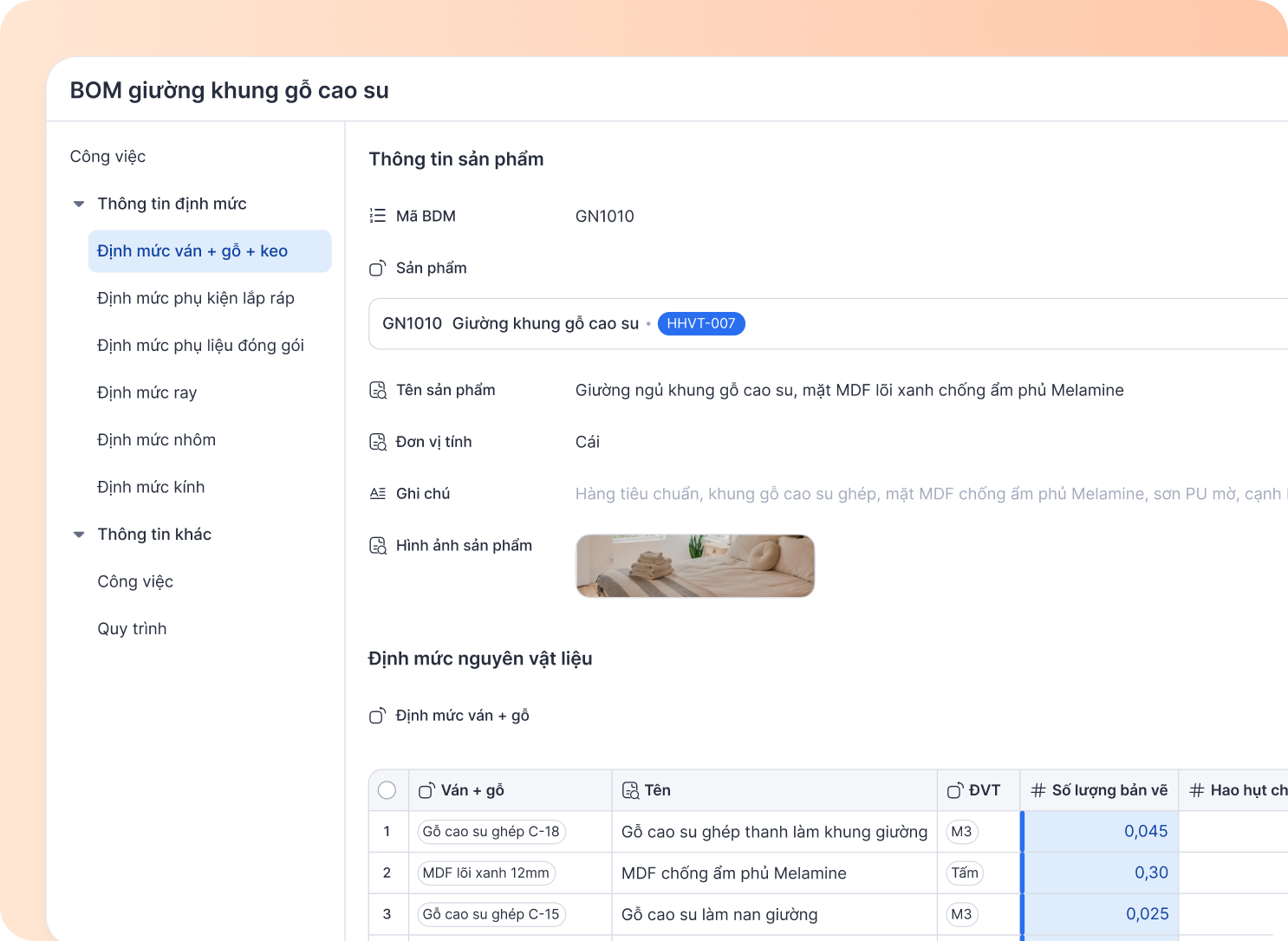The image size is (1288, 941).
Task: Click the title BOM giường khung gỗ cao su
Action: tap(229, 91)
